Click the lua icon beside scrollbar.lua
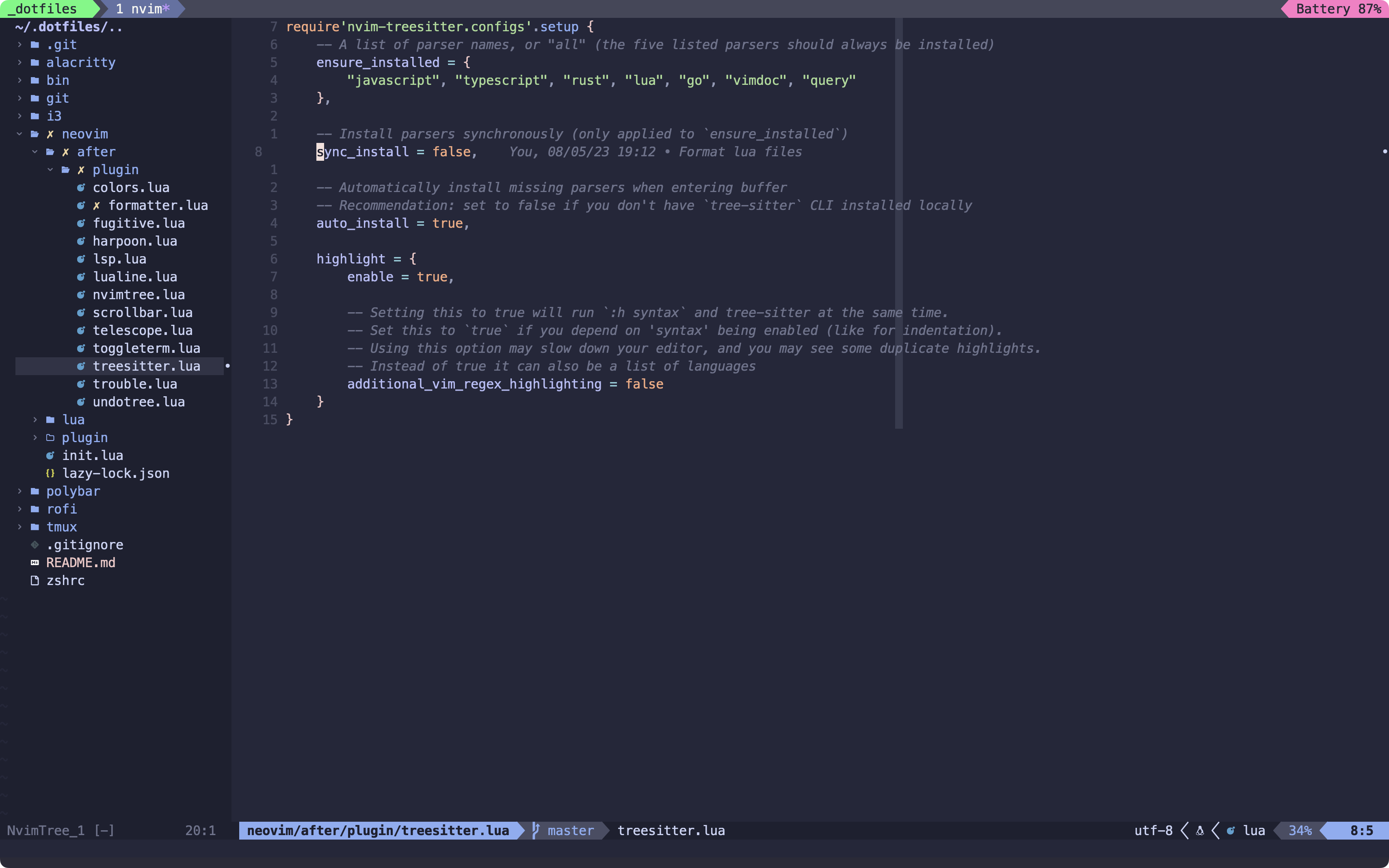The height and width of the screenshot is (868, 1389). (81, 313)
